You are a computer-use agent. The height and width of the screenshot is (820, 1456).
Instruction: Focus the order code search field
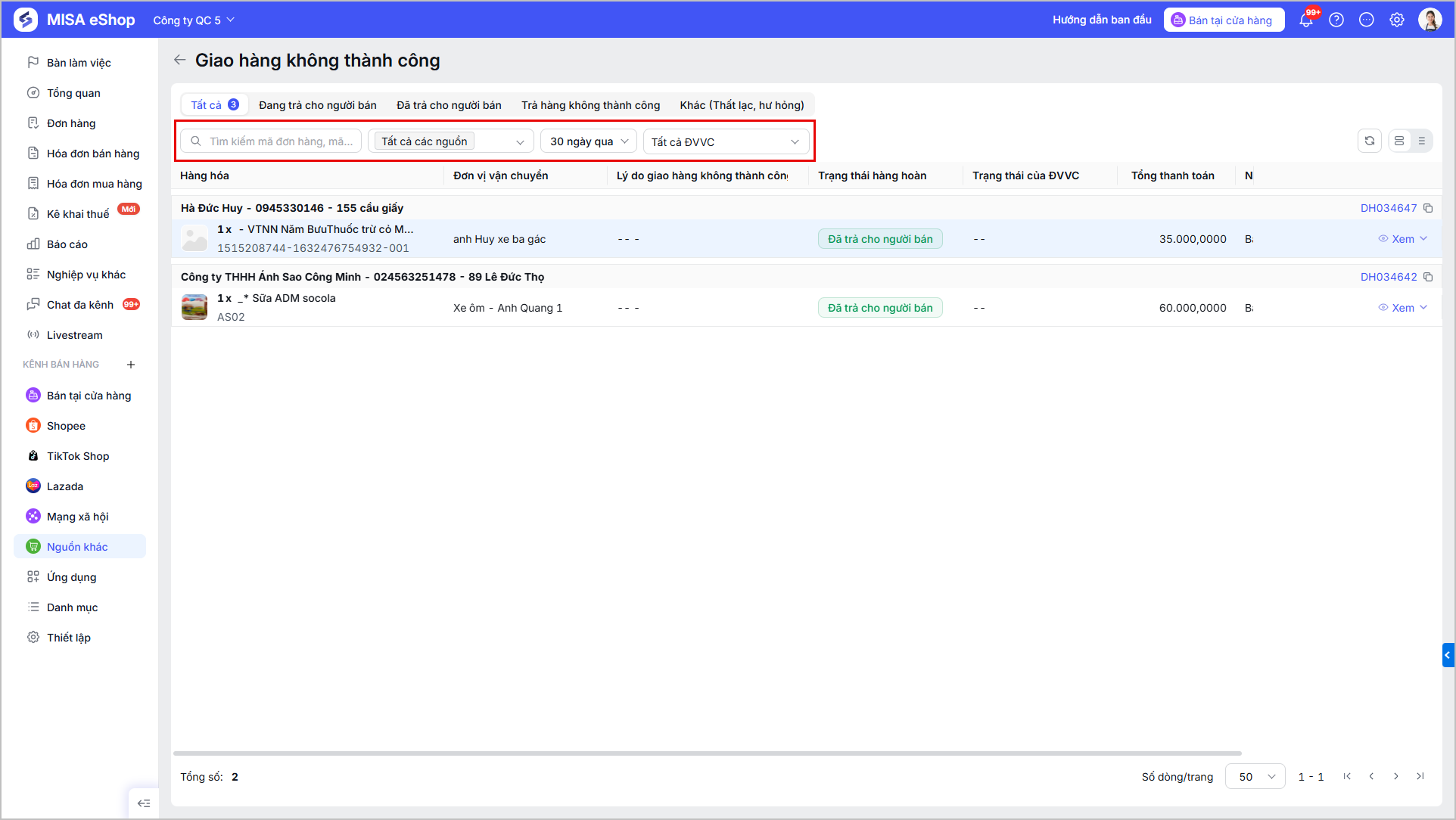271,141
